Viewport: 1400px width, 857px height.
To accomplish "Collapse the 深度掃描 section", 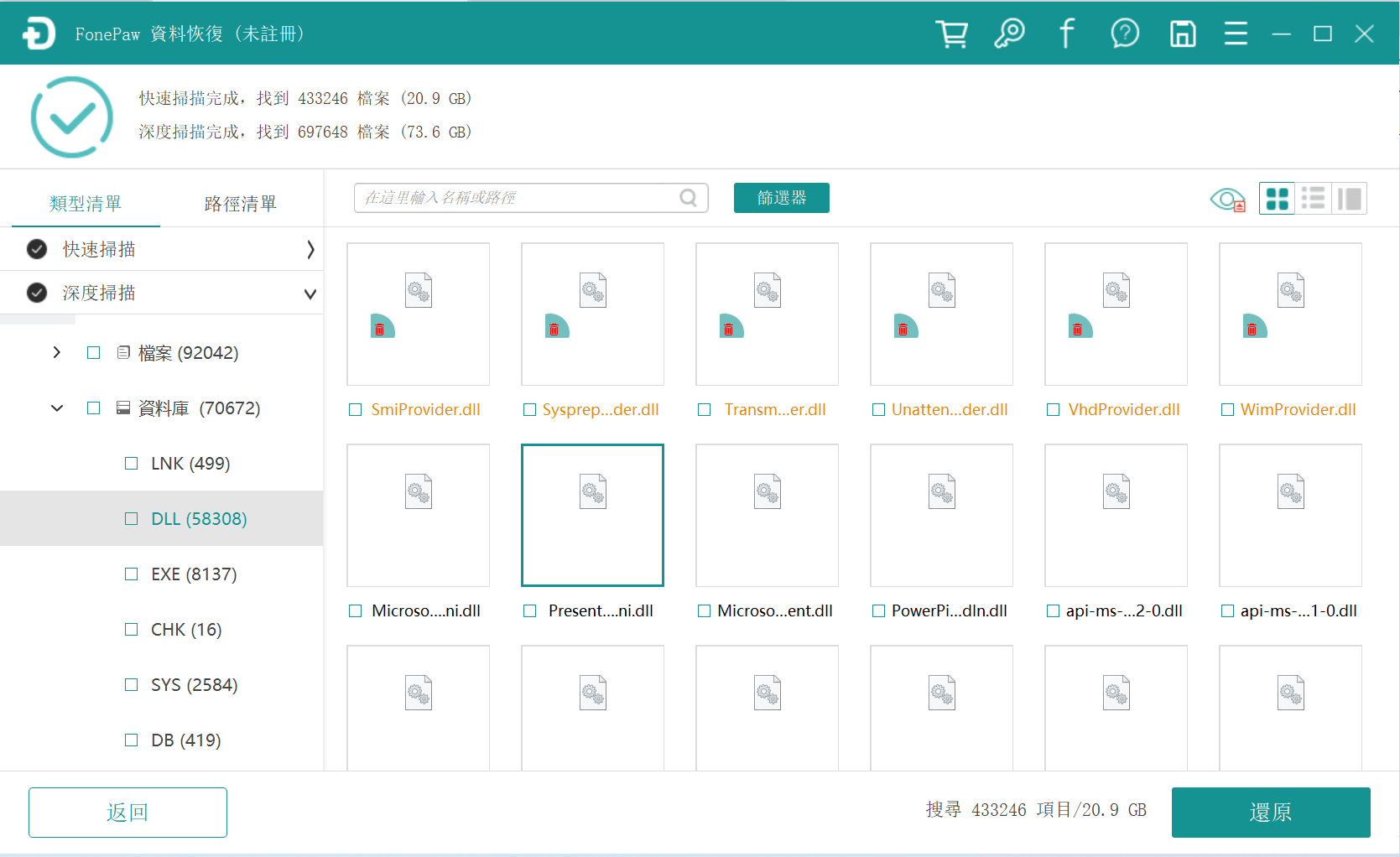I will pos(310,293).
